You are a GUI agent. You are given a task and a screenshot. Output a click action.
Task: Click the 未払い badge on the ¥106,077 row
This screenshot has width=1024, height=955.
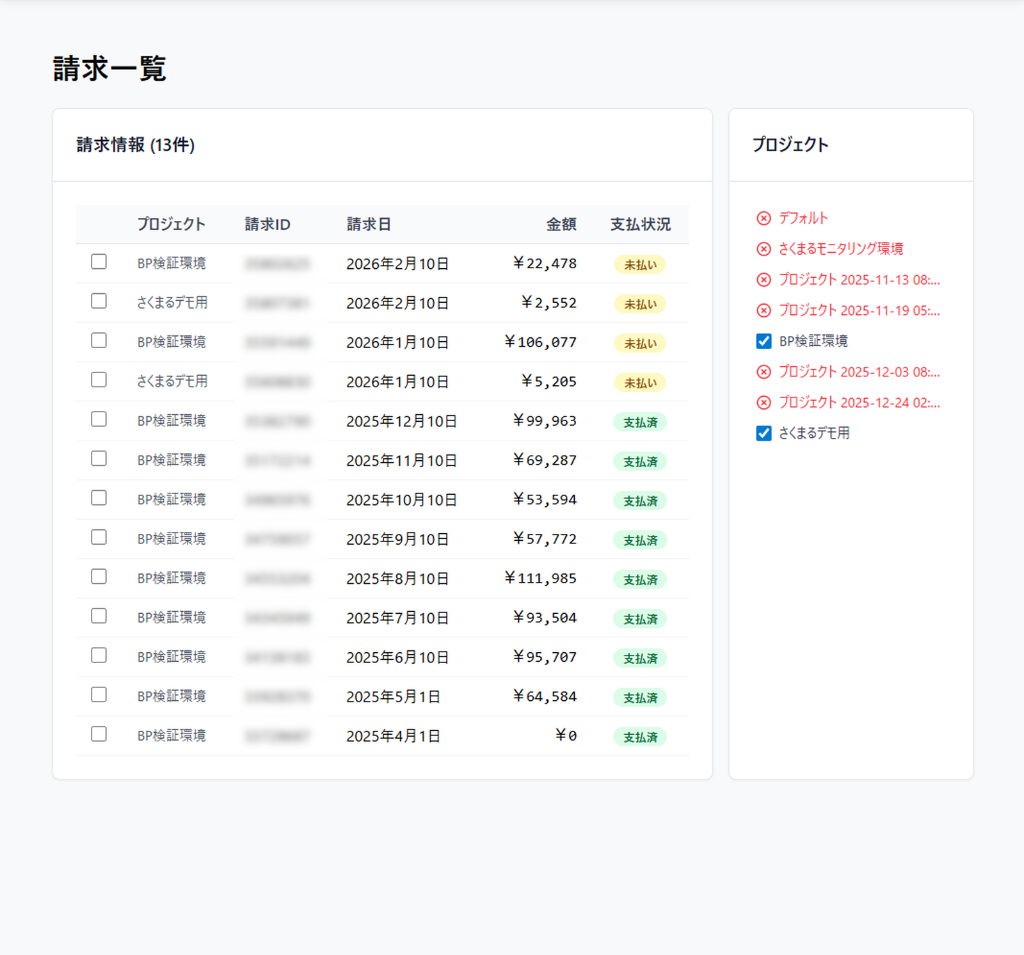click(x=640, y=343)
